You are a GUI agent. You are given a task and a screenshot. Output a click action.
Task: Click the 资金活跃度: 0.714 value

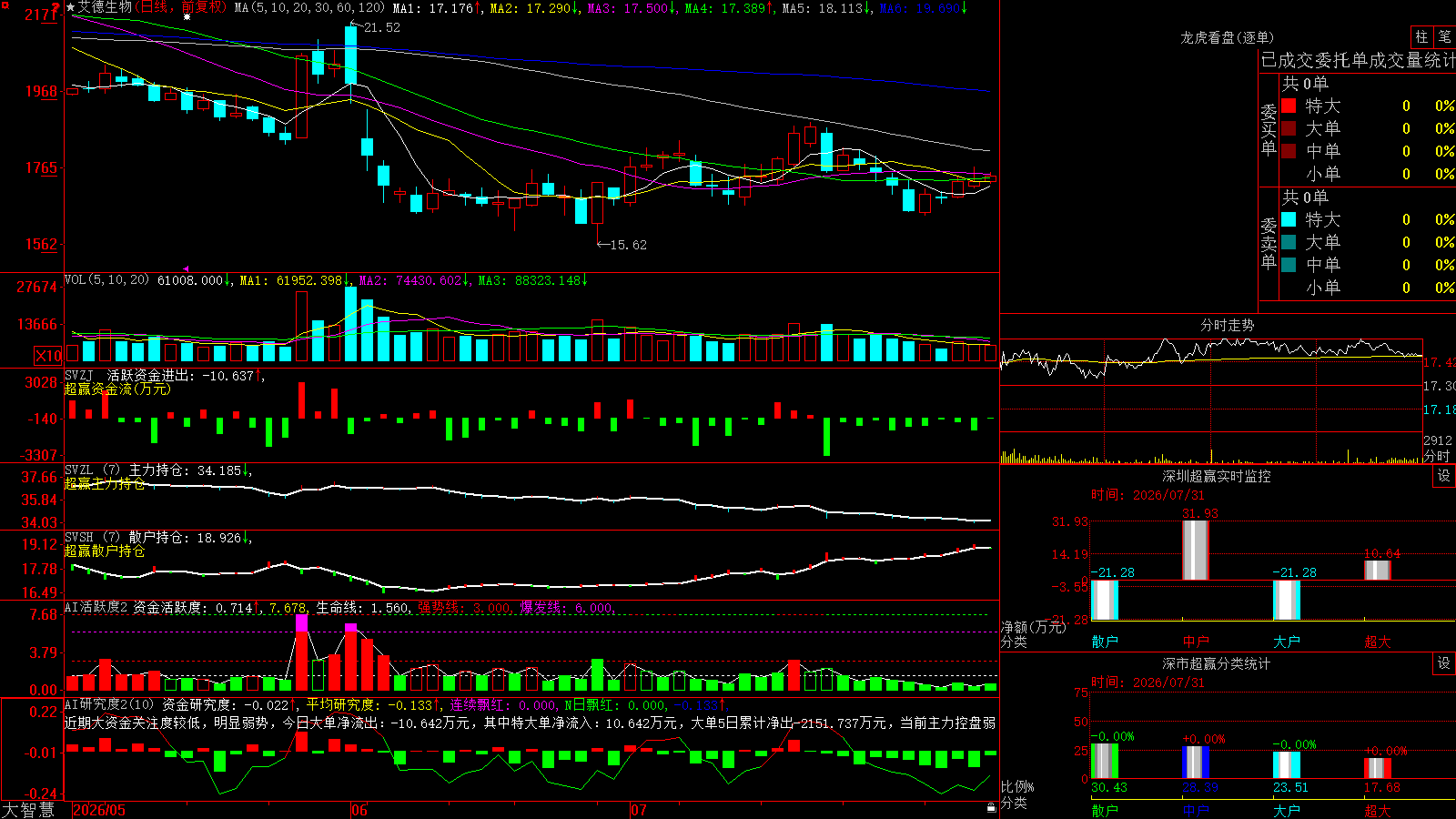(193, 608)
